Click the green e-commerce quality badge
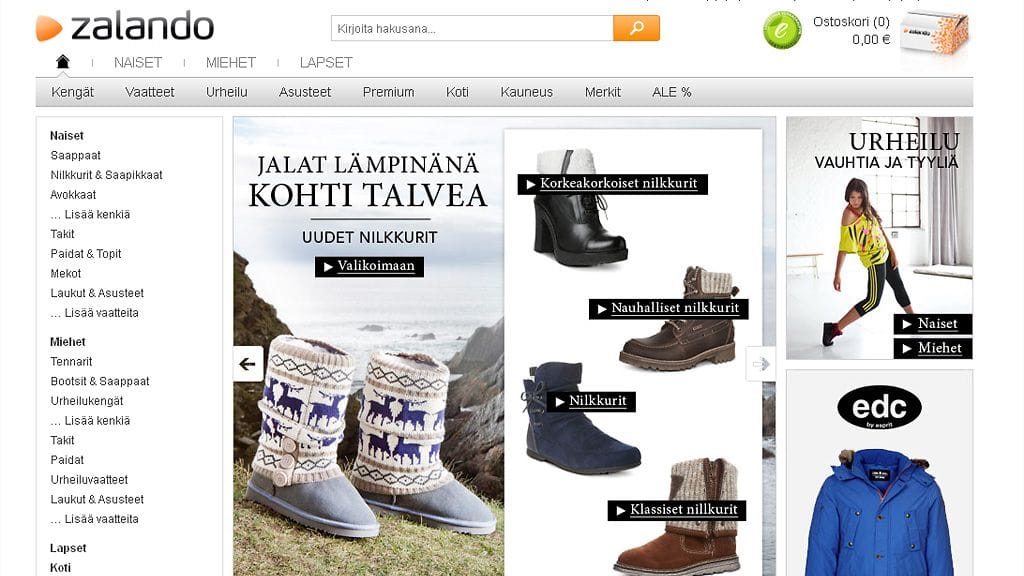 (x=779, y=30)
